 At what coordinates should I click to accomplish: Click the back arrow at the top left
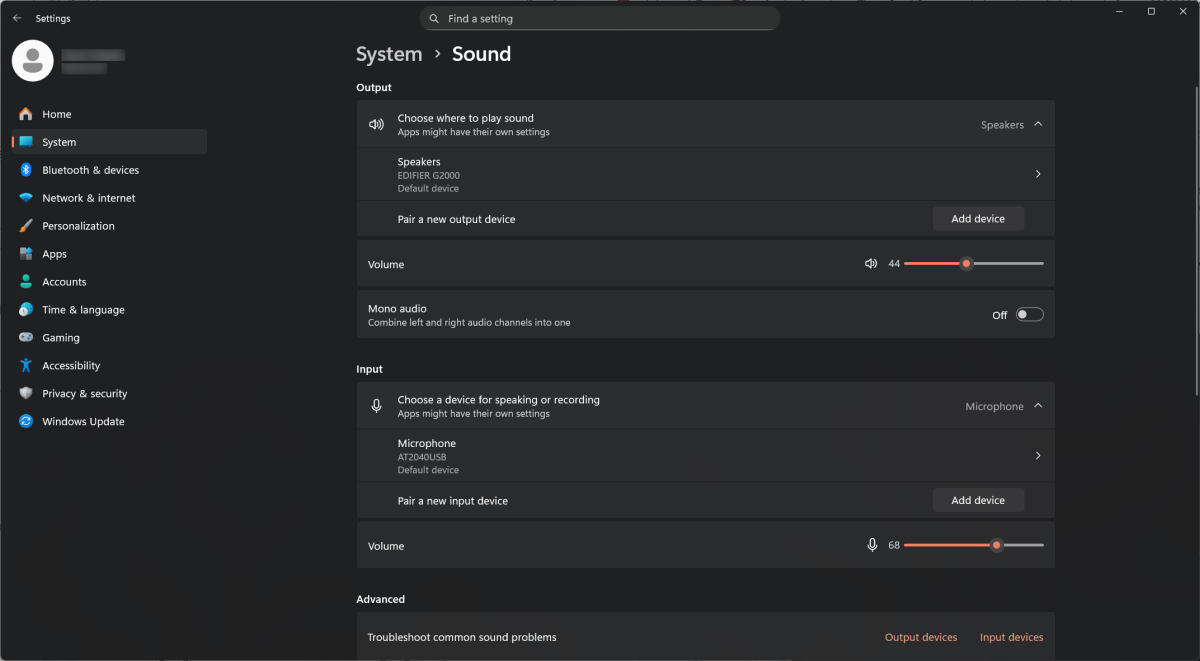pyautogui.click(x=16, y=17)
